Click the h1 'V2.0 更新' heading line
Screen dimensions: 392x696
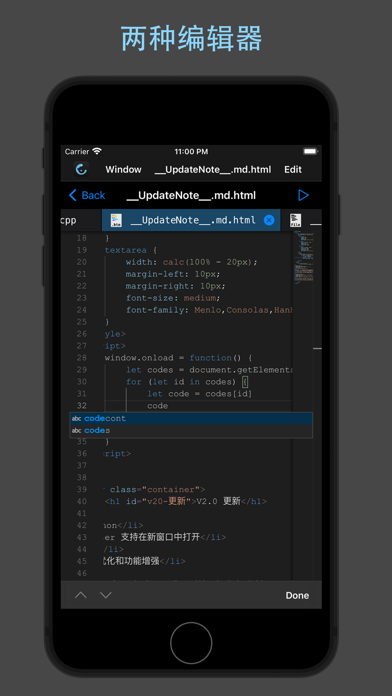186,501
